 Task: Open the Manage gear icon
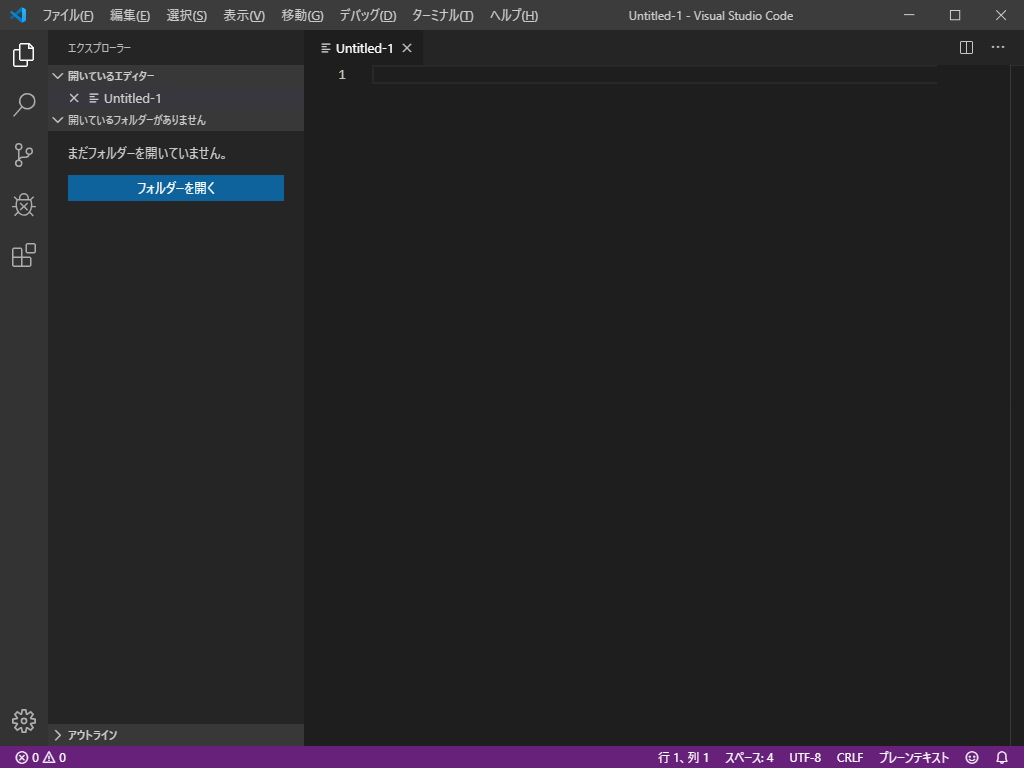pyautogui.click(x=24, y=721)
